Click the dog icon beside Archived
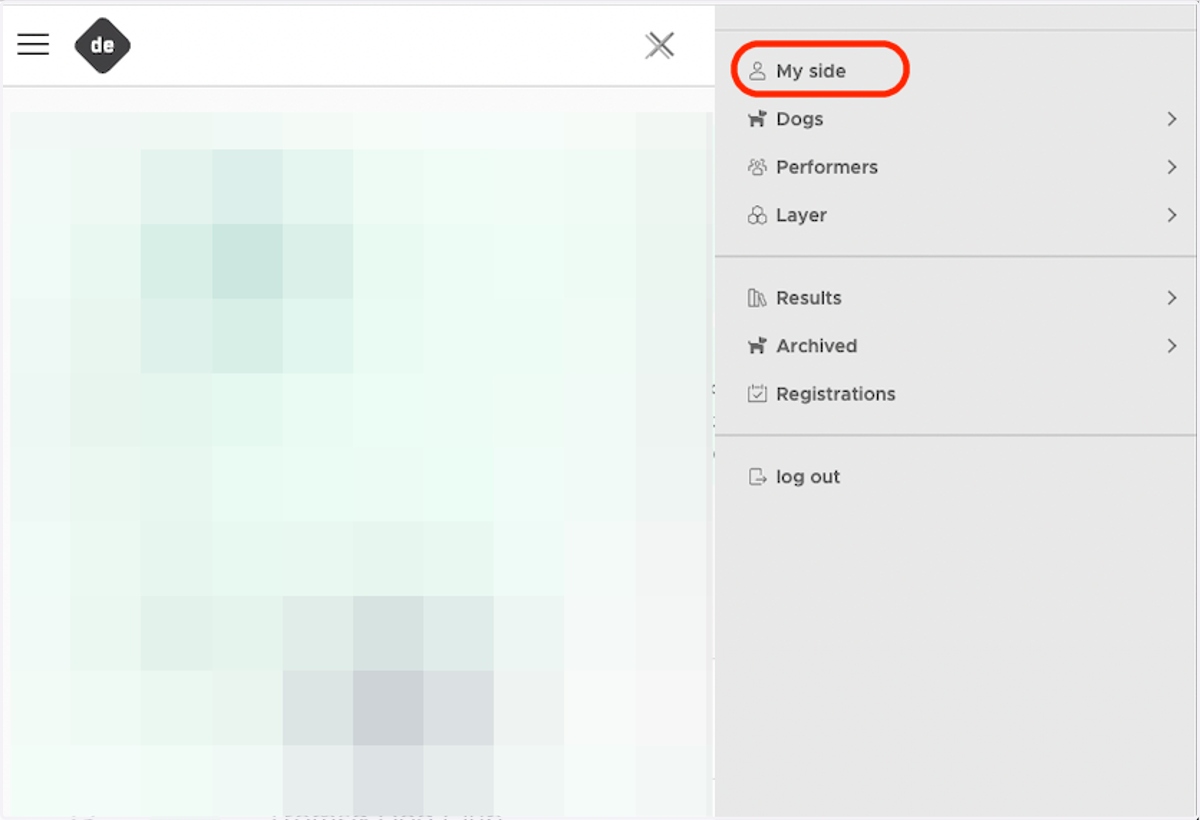This screenshot has width=1200, height=820. coord(757,346)
